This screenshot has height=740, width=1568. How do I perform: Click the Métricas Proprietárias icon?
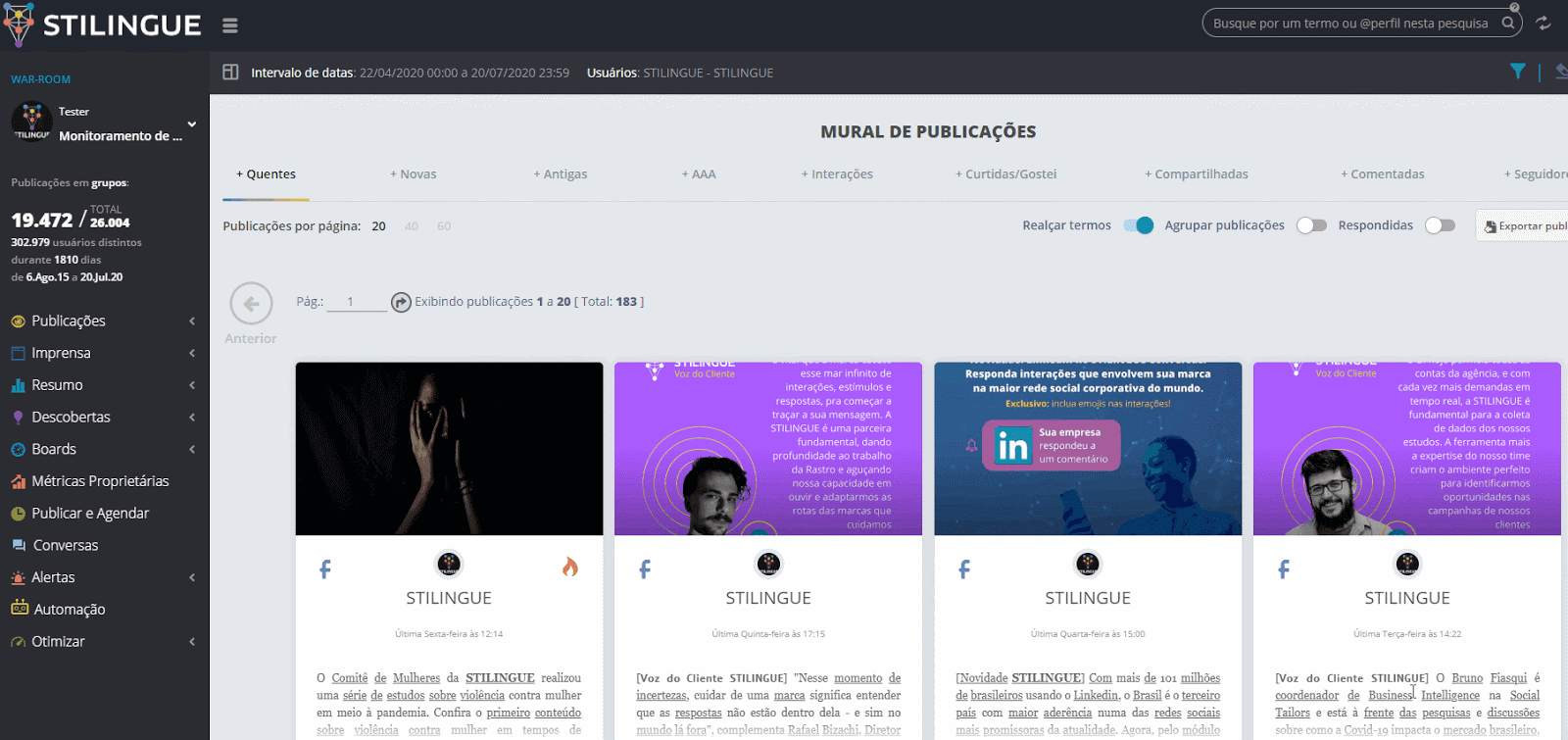click(x=18, y=481)
